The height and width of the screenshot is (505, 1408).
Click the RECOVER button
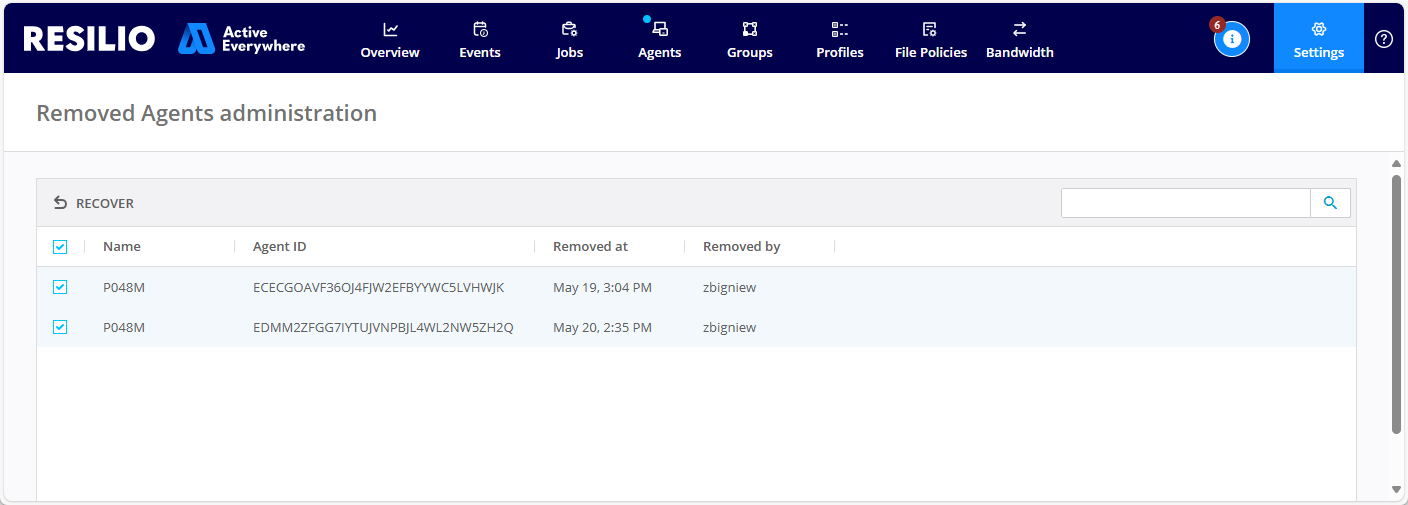pyautogui.click(x=93, y=203)
